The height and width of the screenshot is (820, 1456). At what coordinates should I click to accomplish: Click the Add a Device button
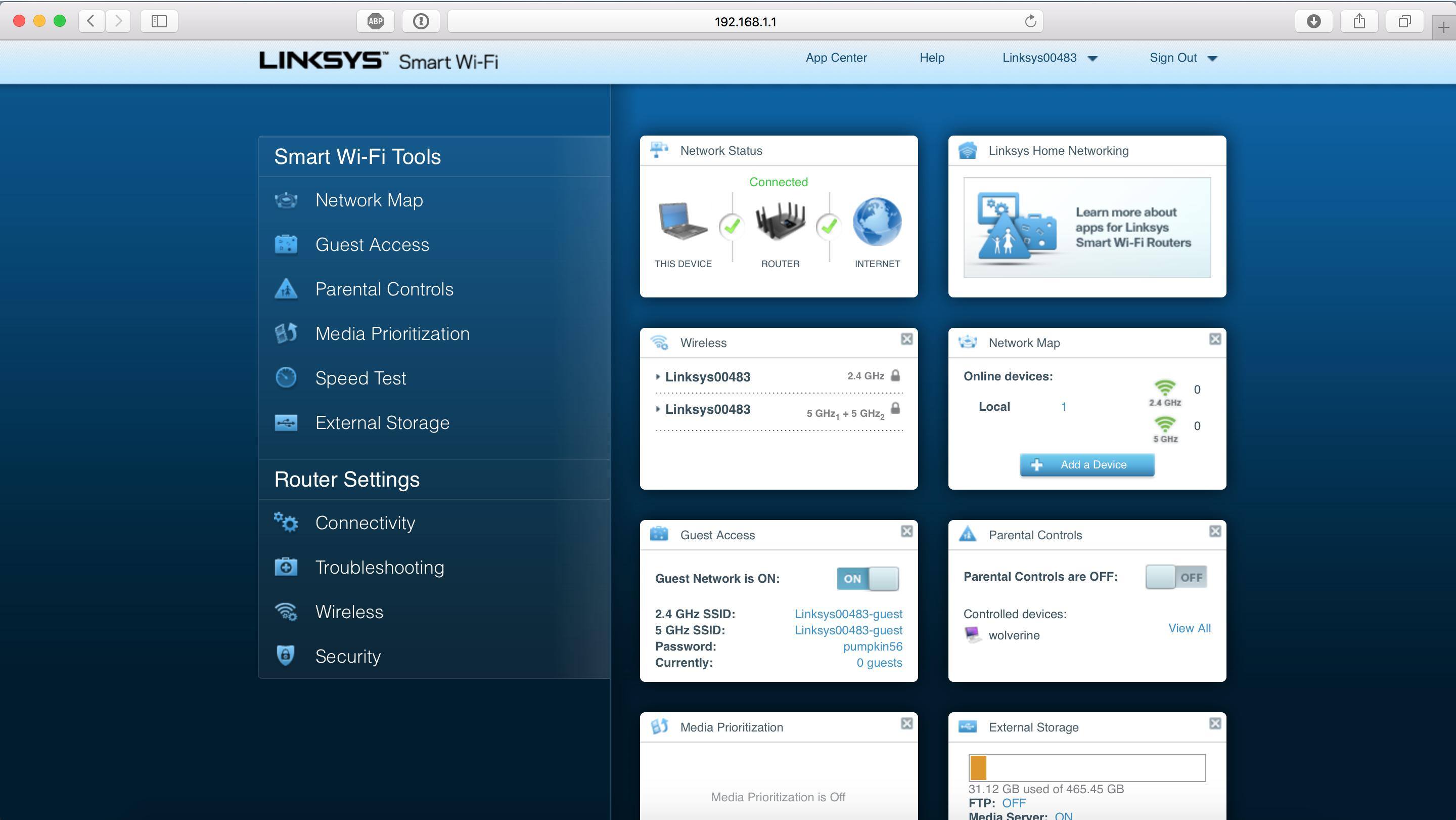(x=1087, y=464)
